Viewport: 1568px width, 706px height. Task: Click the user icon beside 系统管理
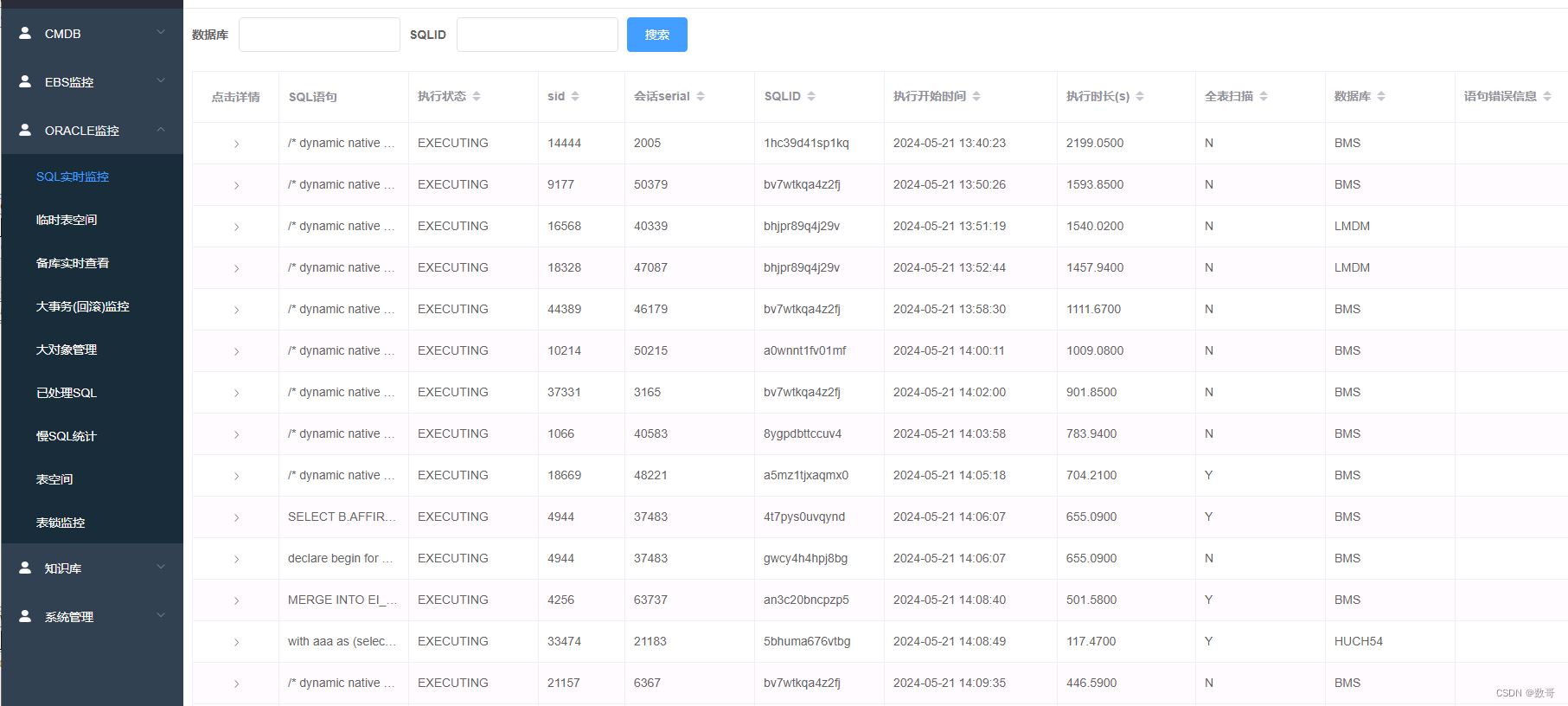(x=25, y=616)
